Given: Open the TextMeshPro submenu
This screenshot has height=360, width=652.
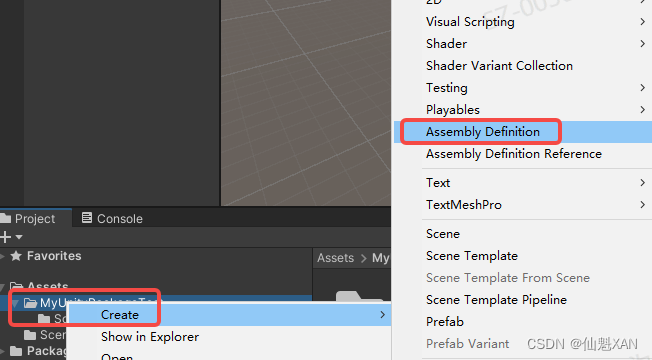Looking at the screenshot, I should [x=523, y=205].
